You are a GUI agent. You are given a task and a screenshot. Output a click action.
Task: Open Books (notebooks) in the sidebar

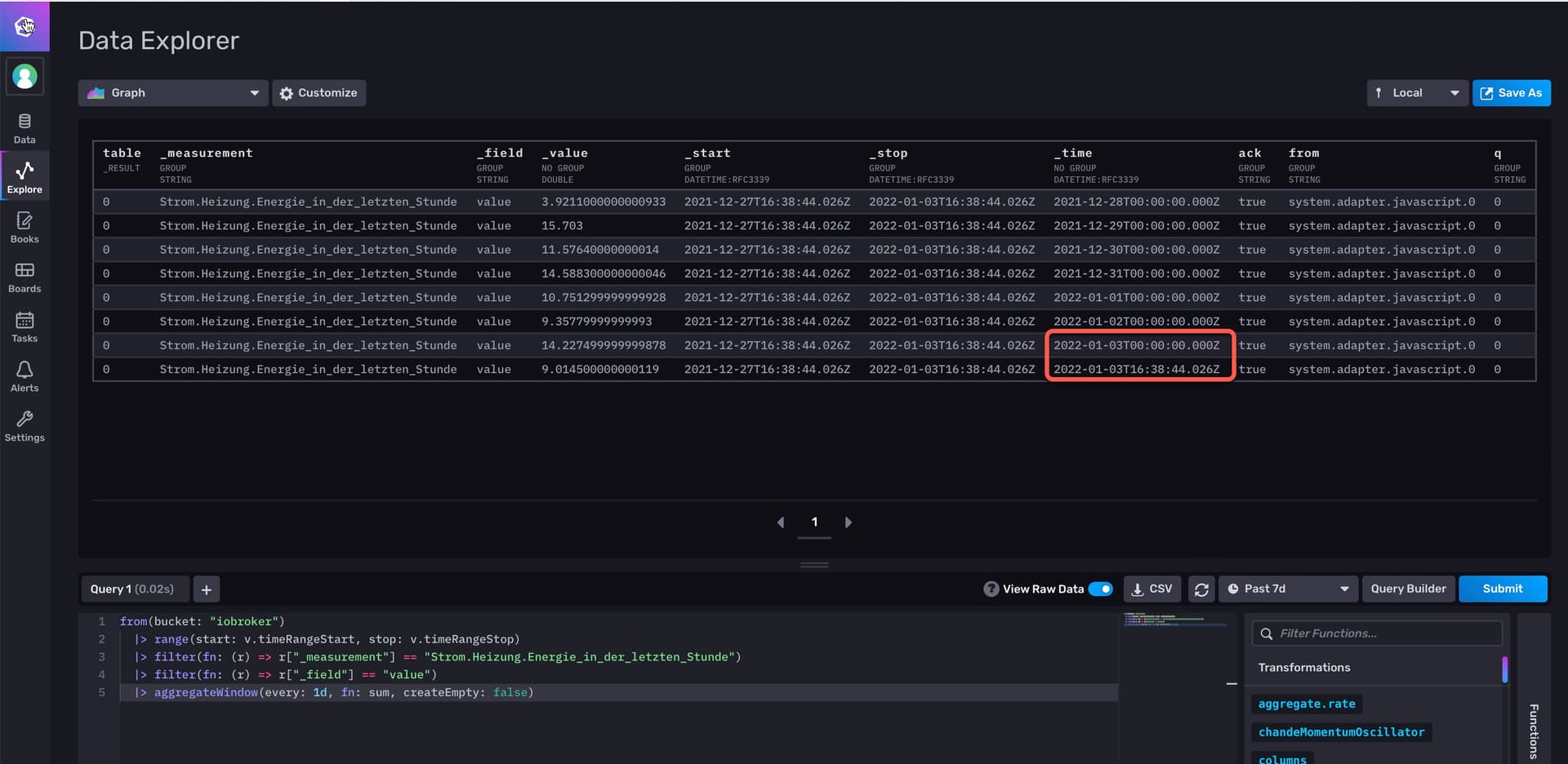pos(24,228)
